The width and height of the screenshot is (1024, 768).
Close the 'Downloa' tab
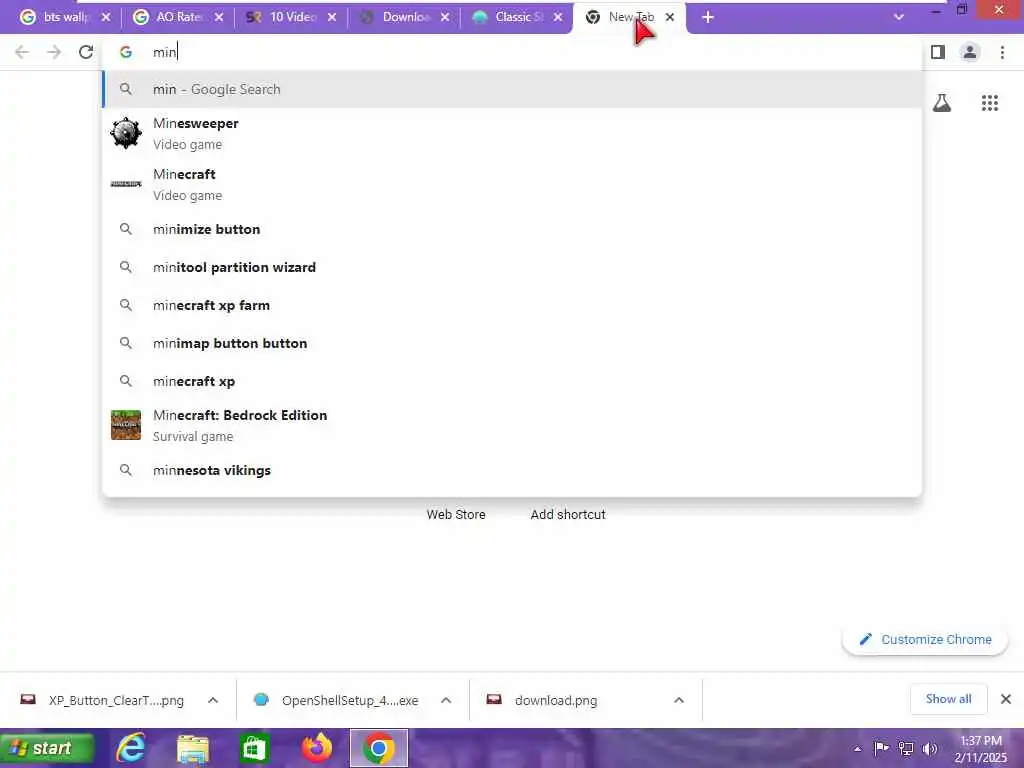445,18
